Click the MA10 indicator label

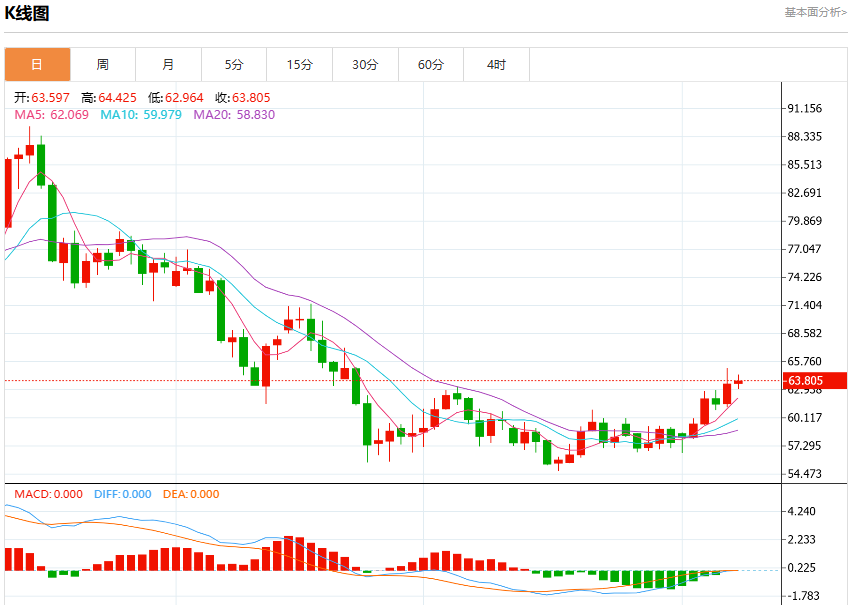(x=141, y=115)
